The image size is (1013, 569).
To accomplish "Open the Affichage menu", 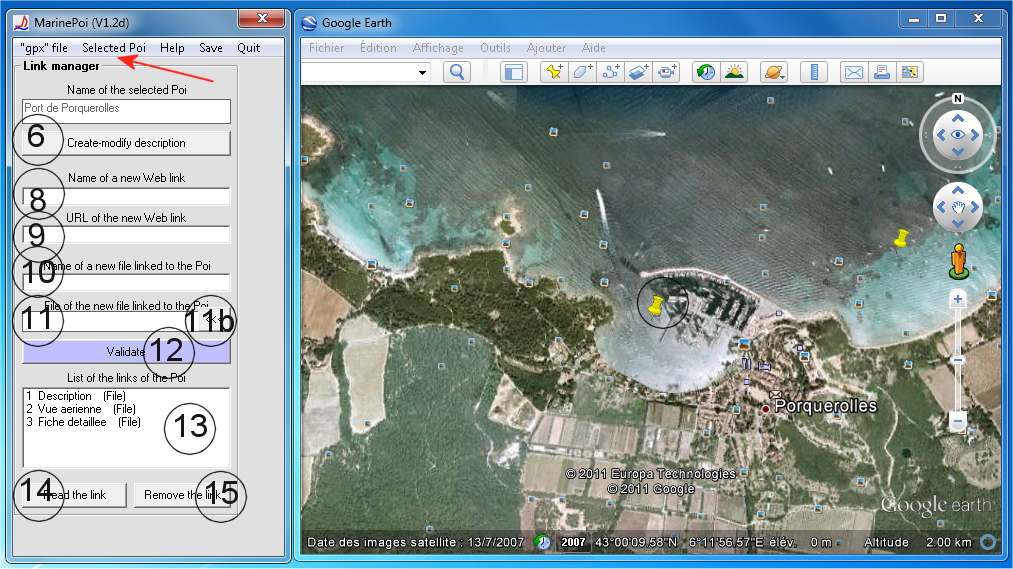I will (x=438, y=48).
